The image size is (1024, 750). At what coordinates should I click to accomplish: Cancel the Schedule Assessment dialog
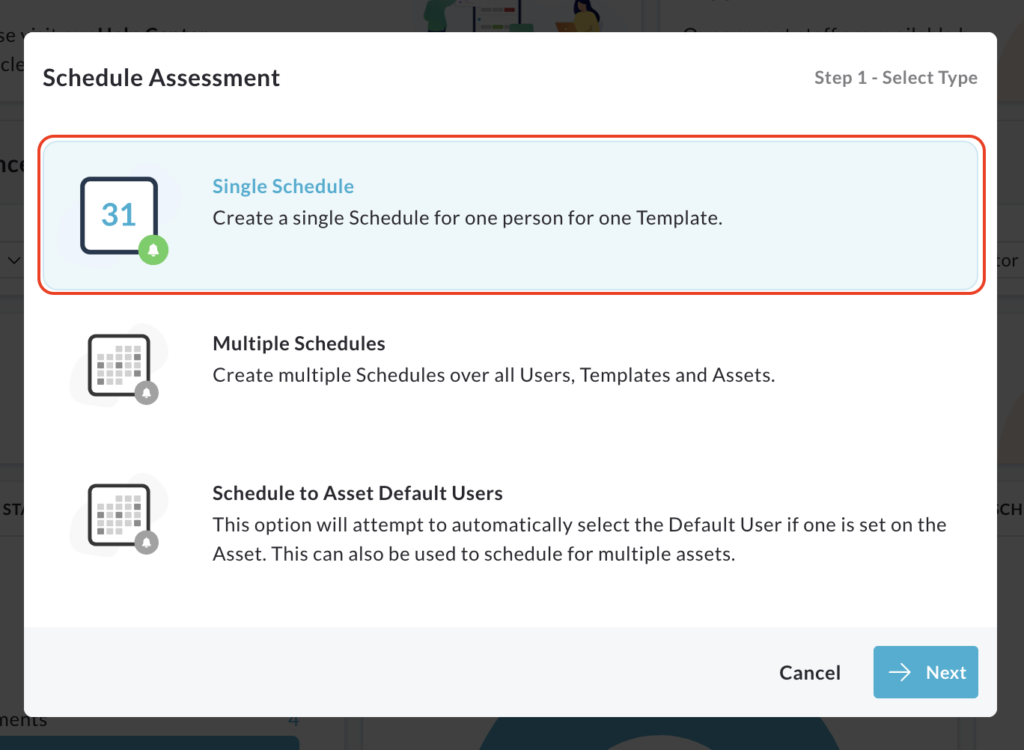click(810, 672)
